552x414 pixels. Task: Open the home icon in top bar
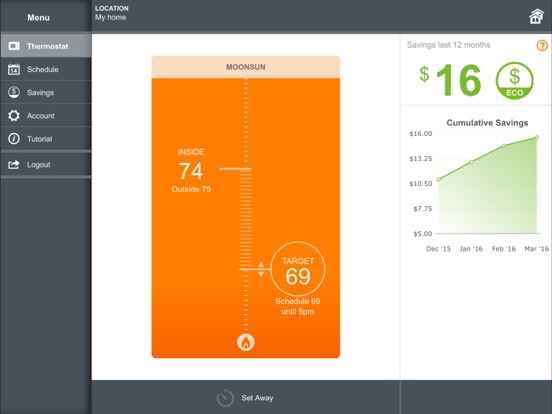coord(536,17)
